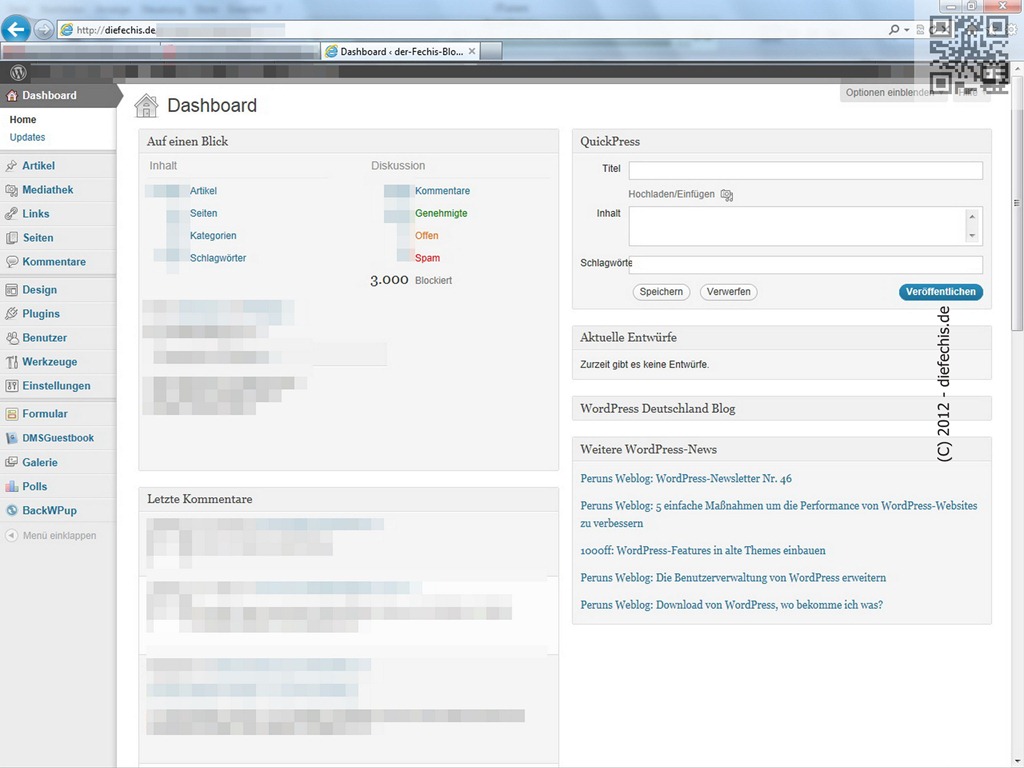
Task: Click the DMSGuestbook icon
Action: 11,438
